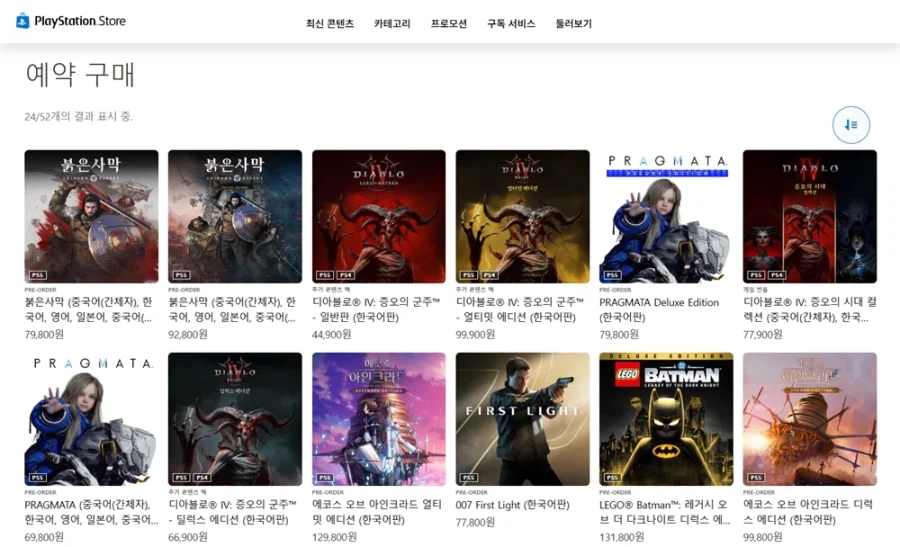Open LEGO Batman Deluxe Edition cover art
Image resolution: width=900 pixels, height=547 pixels.
[666, 418]
